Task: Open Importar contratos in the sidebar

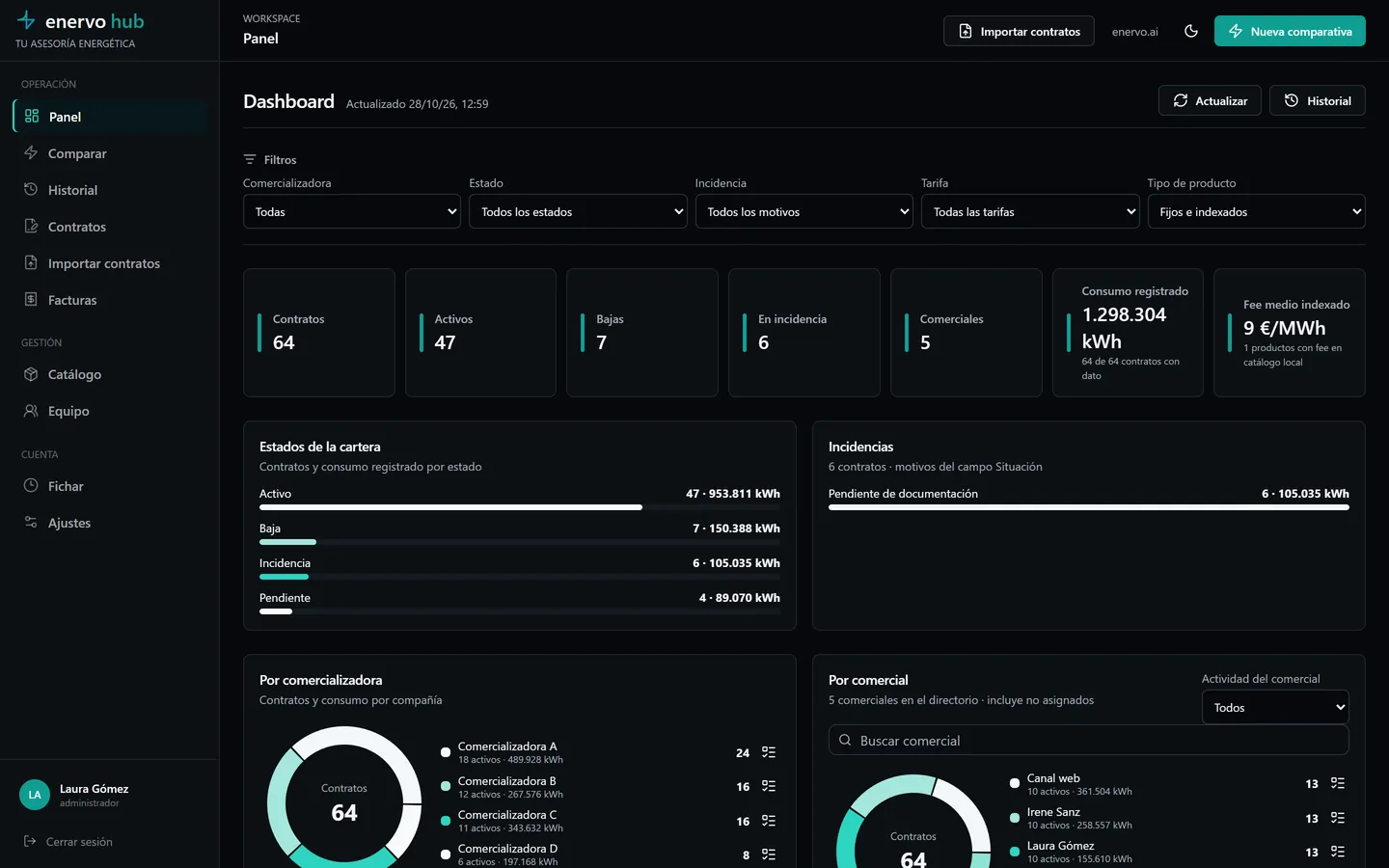Action: pos(111,263)
